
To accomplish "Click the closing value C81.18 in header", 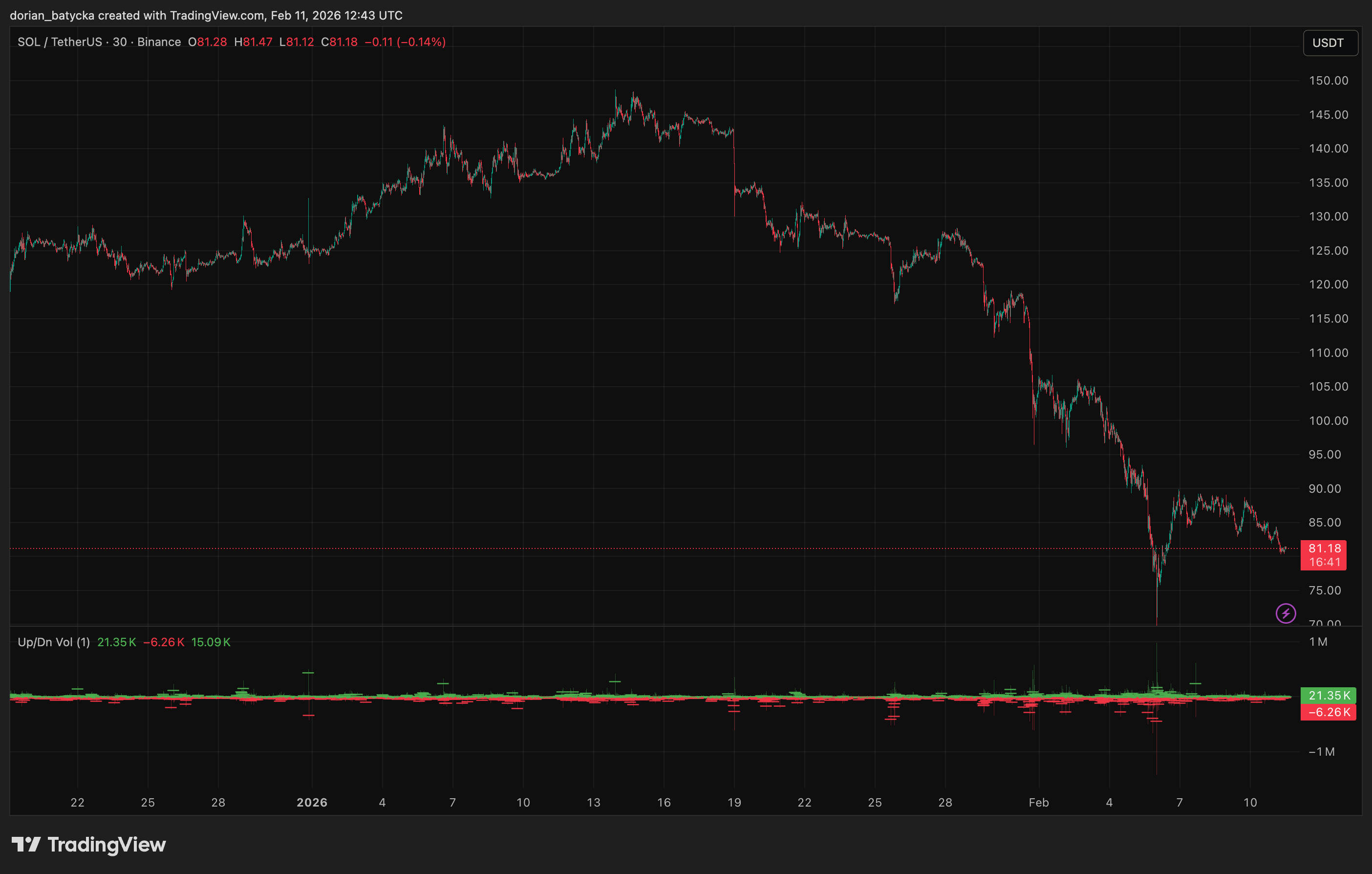I will pyautogui.click(x=339, y=42).
